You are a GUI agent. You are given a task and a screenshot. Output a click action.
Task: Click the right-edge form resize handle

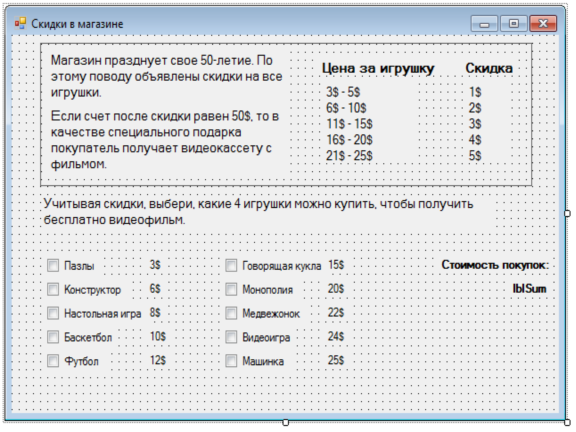tap(568, 213)
